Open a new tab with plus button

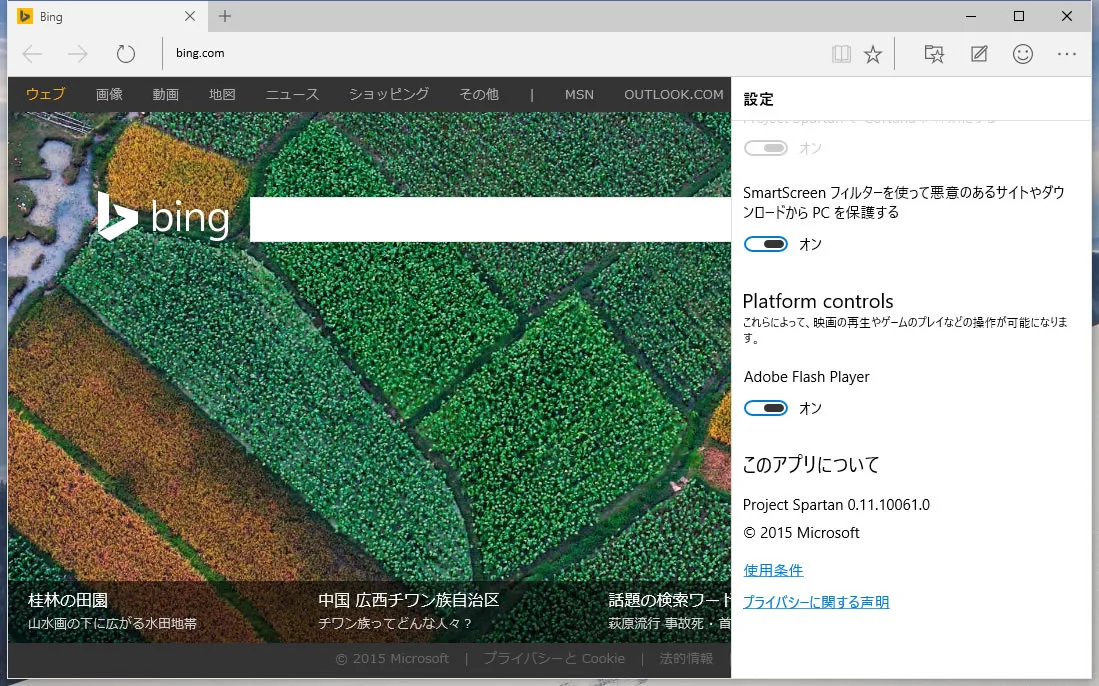pyautogui.click(x=224, y=16)
